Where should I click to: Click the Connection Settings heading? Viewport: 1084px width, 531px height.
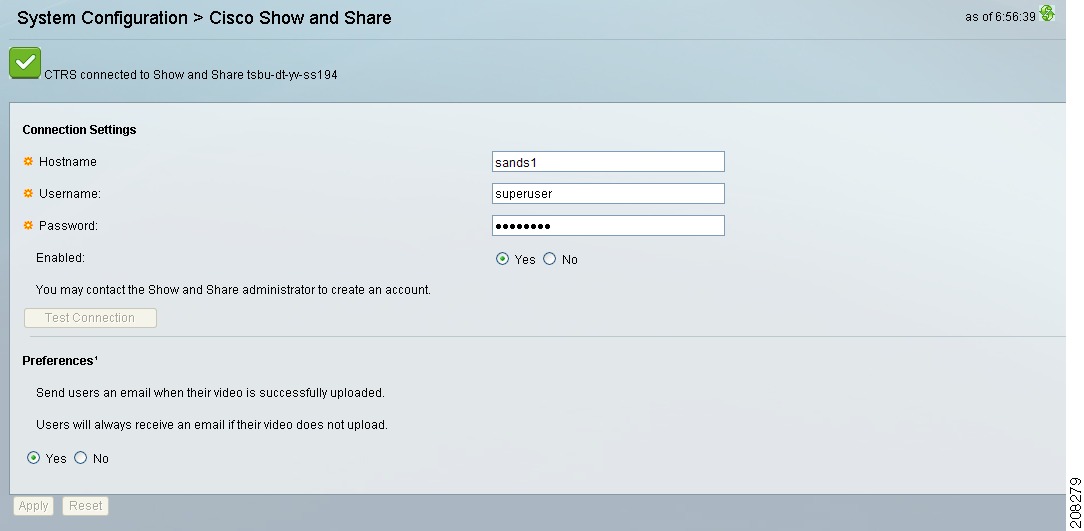coord(80,130)
